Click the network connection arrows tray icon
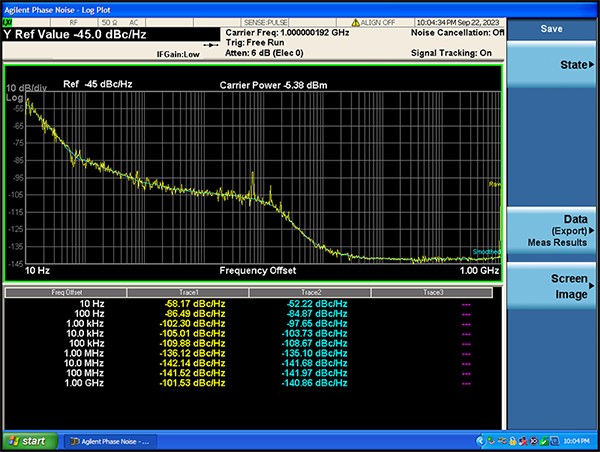Image resolution: width=600 pixels, height=452 pixels. pyautogui.click(x=502, y=441)
